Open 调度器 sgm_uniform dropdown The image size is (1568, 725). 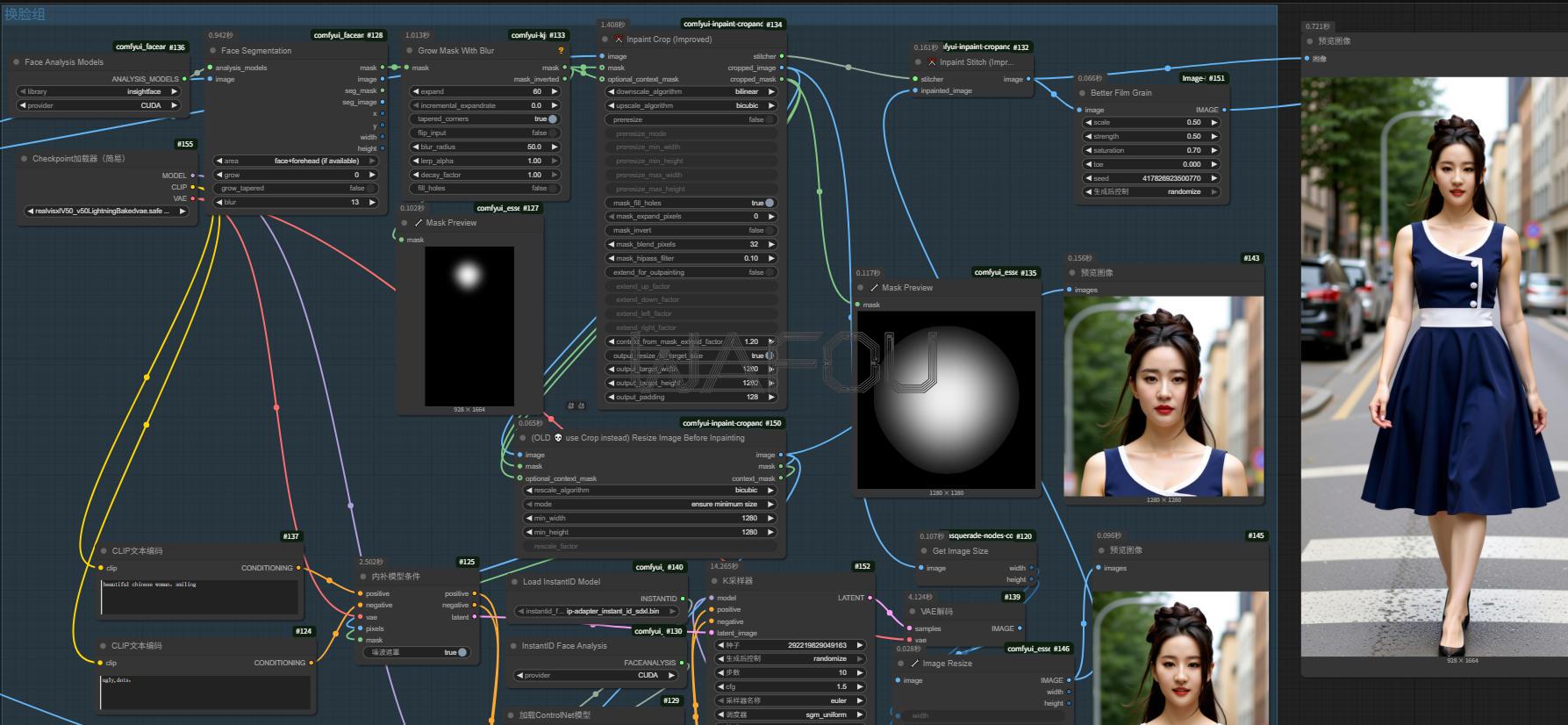coord(791,715)
